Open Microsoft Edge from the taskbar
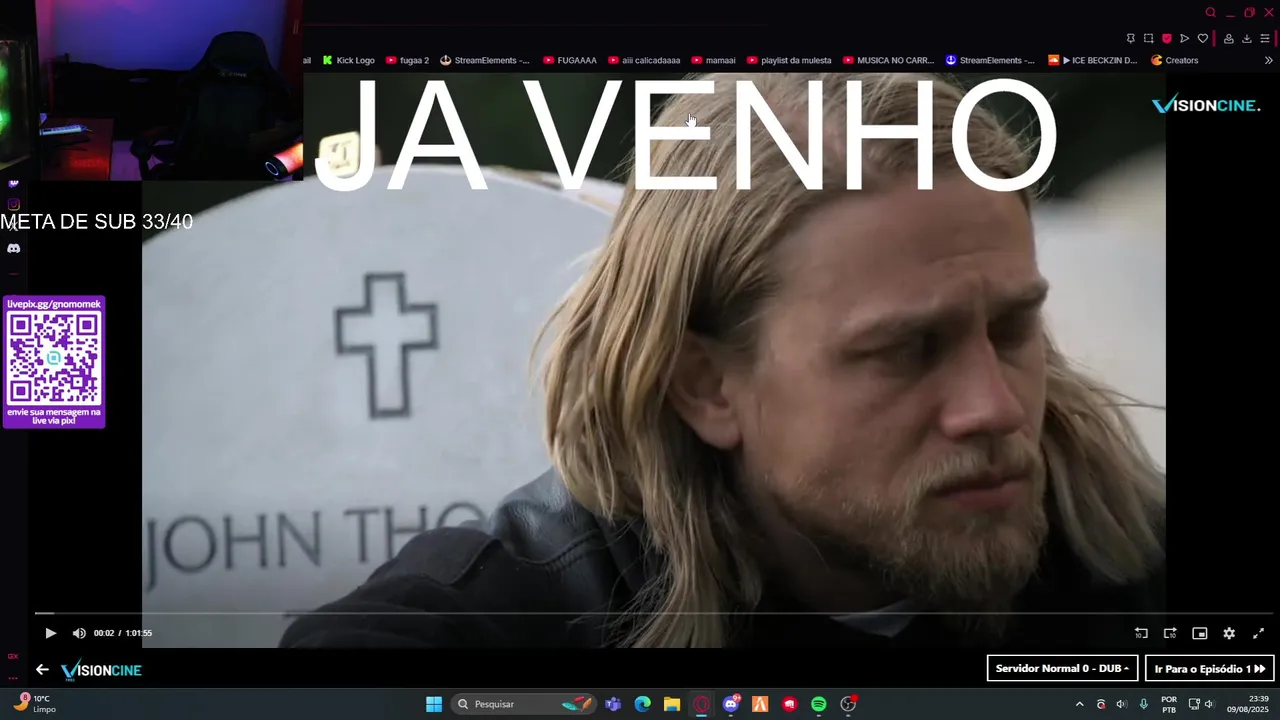 (x=643, y=704)
